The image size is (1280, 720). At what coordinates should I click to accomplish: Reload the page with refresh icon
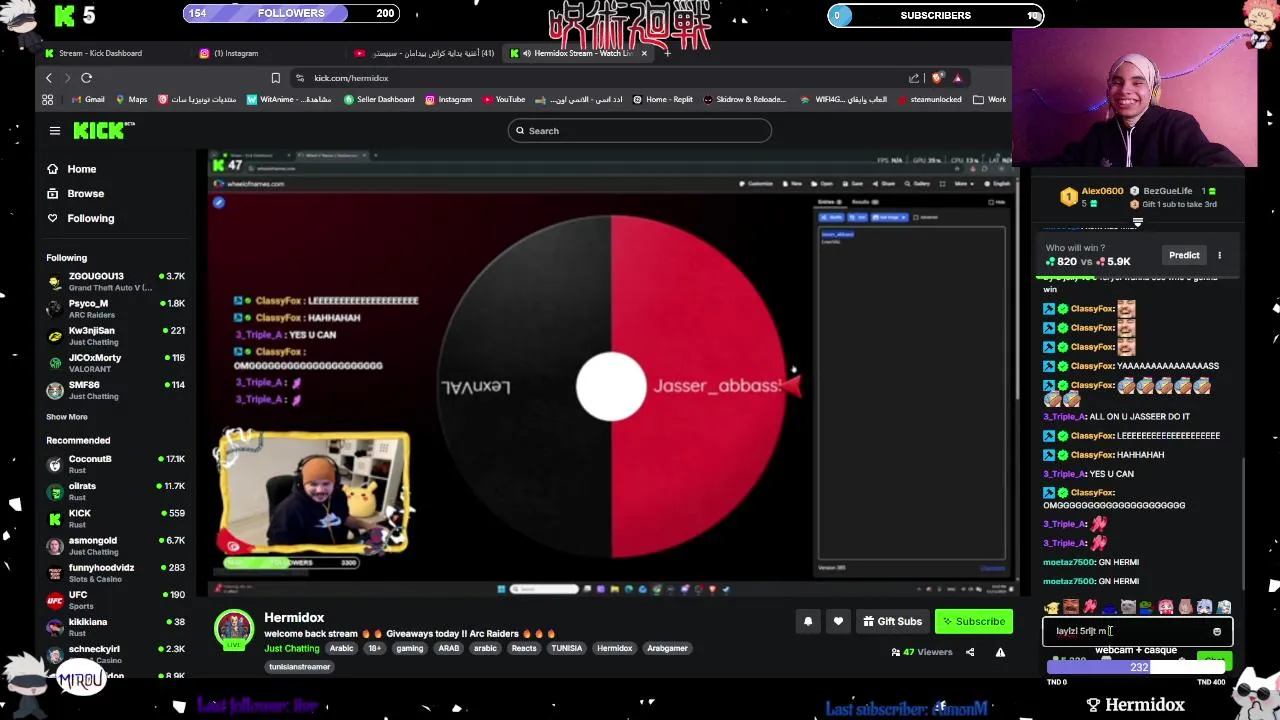86,78
